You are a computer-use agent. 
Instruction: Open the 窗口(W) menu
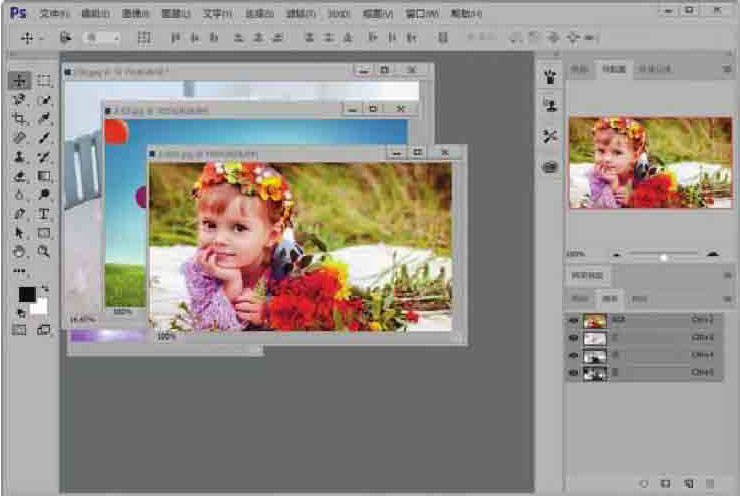pyautogui.click(x=420, y=14)
